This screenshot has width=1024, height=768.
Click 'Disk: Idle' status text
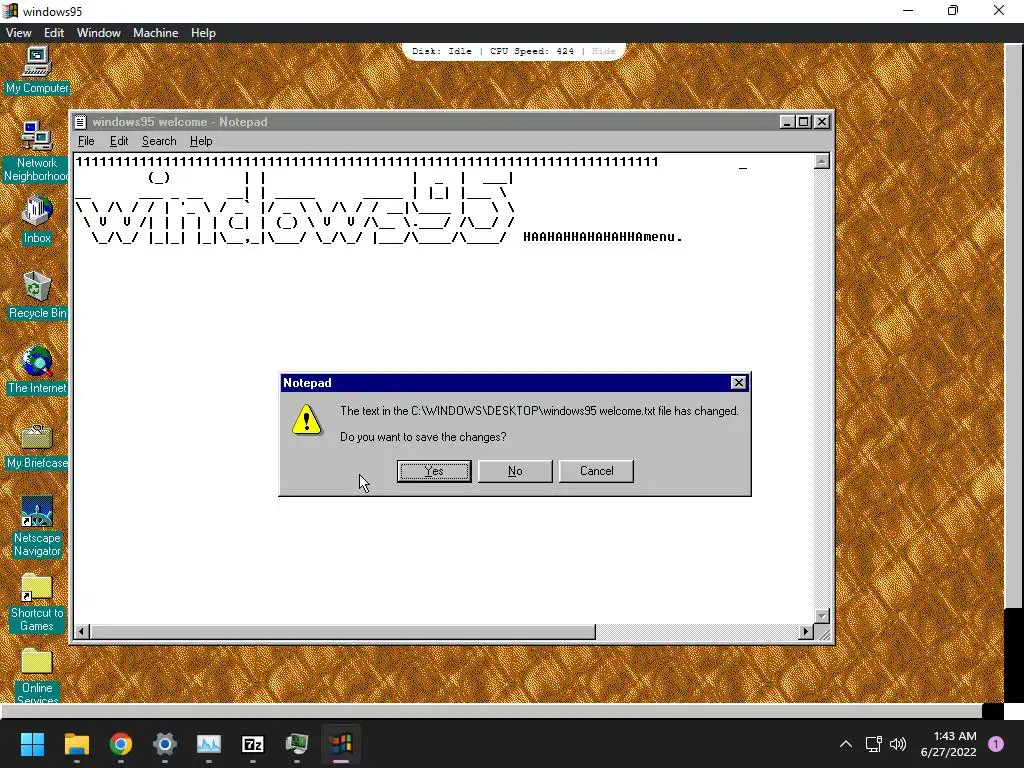[441, 51]
